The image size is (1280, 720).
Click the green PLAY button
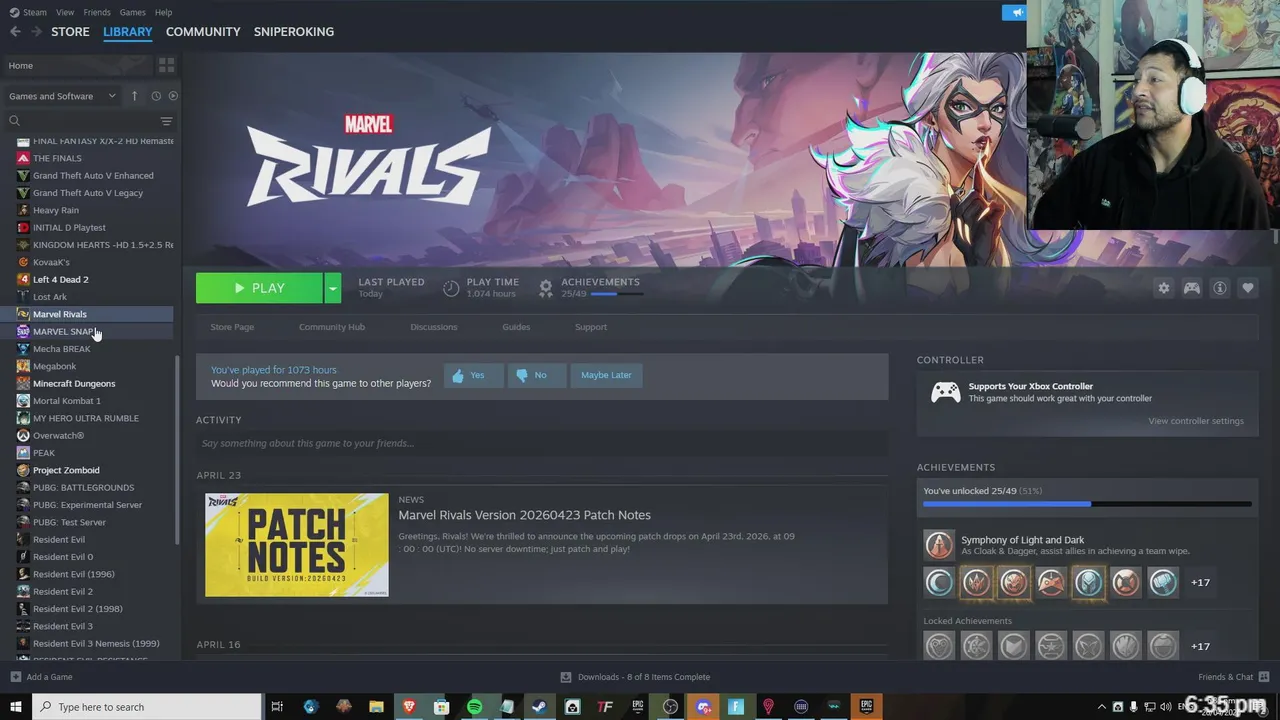pyautogui.click(x=259, y=288)
